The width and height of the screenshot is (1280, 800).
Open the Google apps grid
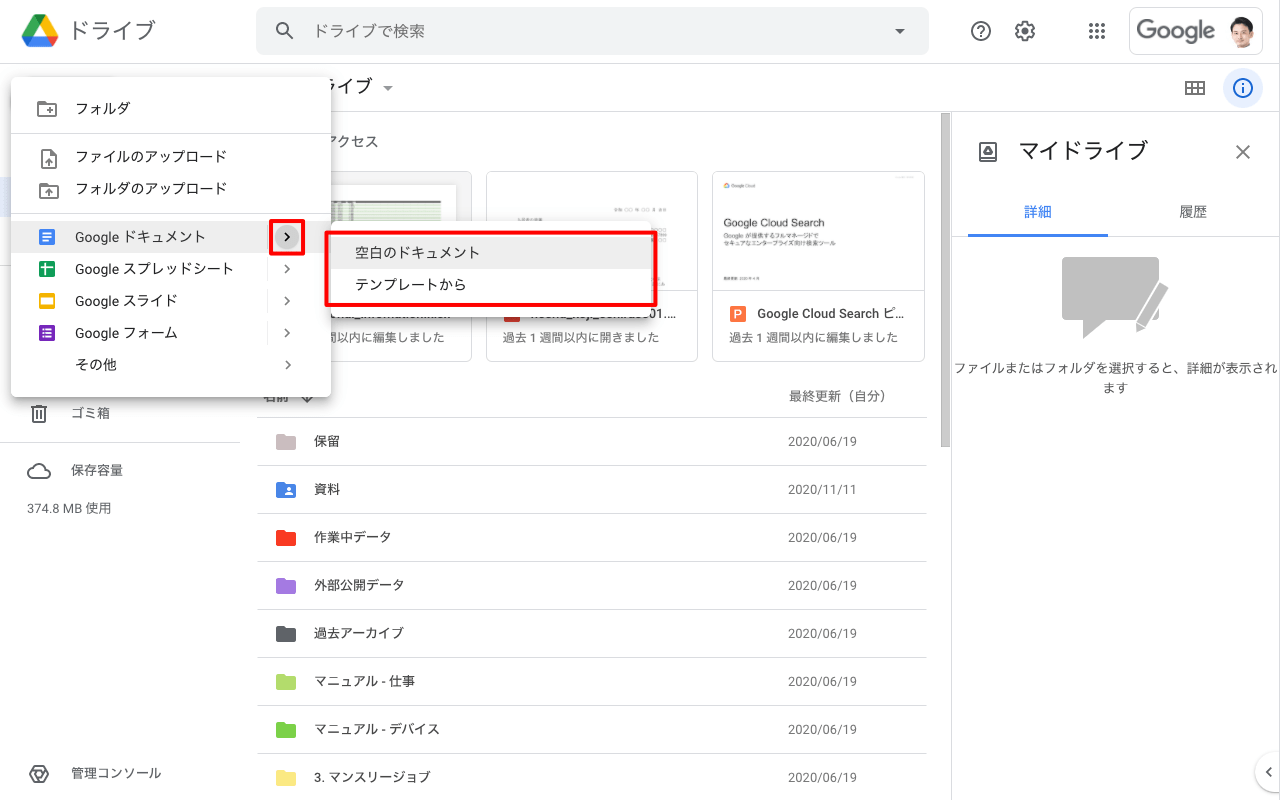coord(1097,31)
